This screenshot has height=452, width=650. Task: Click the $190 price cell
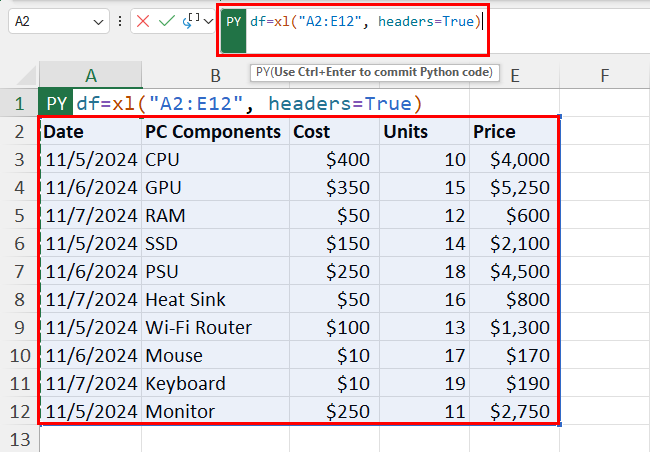pos(514,383)
